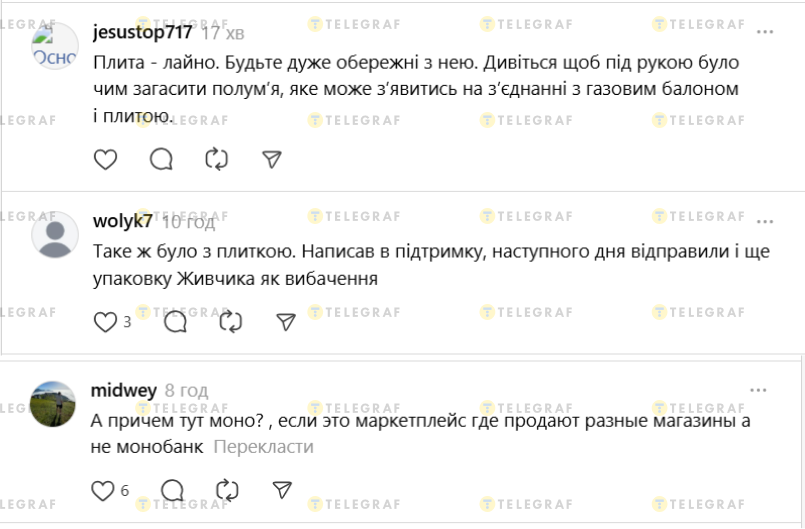Reply to midwey's comment
The height and width of the screenshot is (529, 805).
click(172, 489)
